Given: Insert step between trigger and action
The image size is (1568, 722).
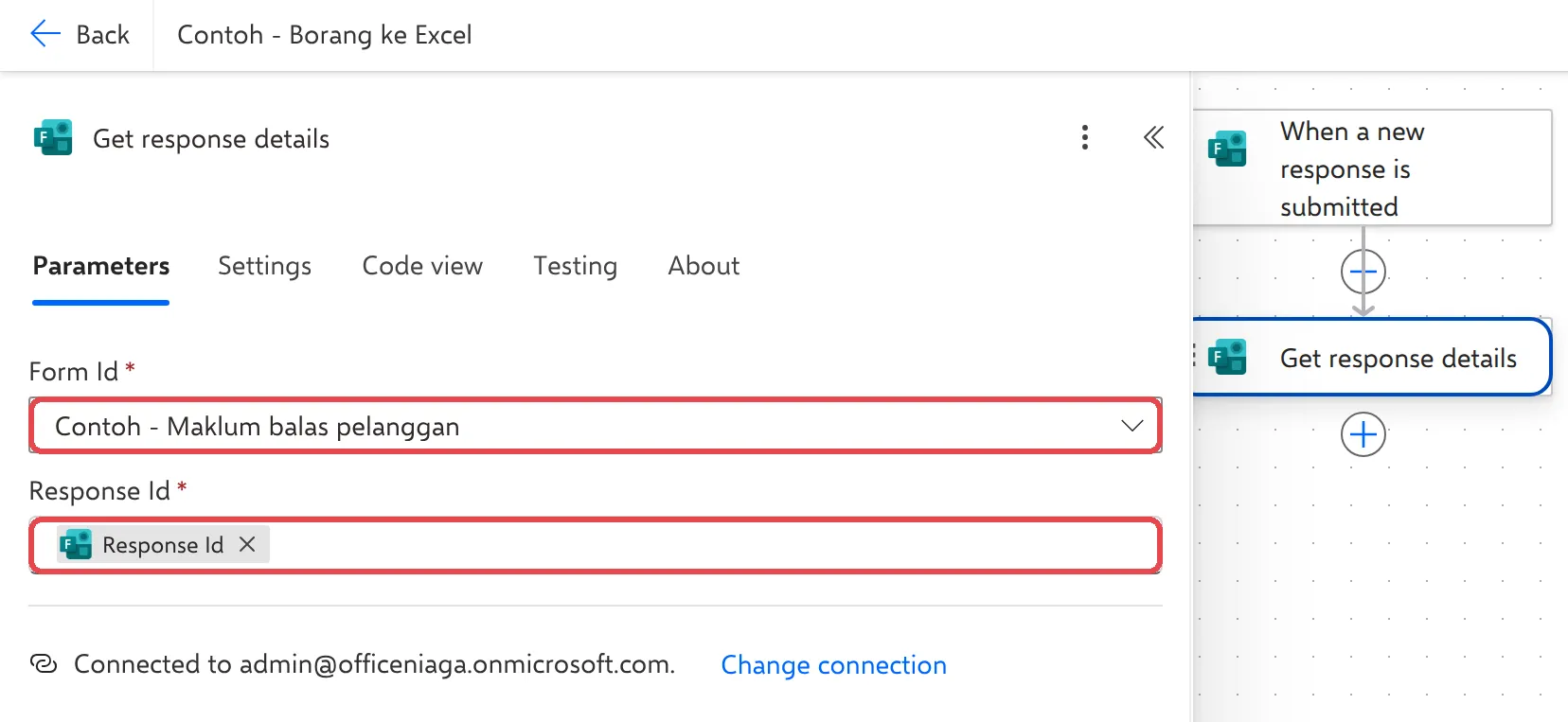Looking at the screenshot, I should click(x=1363, y=273).
